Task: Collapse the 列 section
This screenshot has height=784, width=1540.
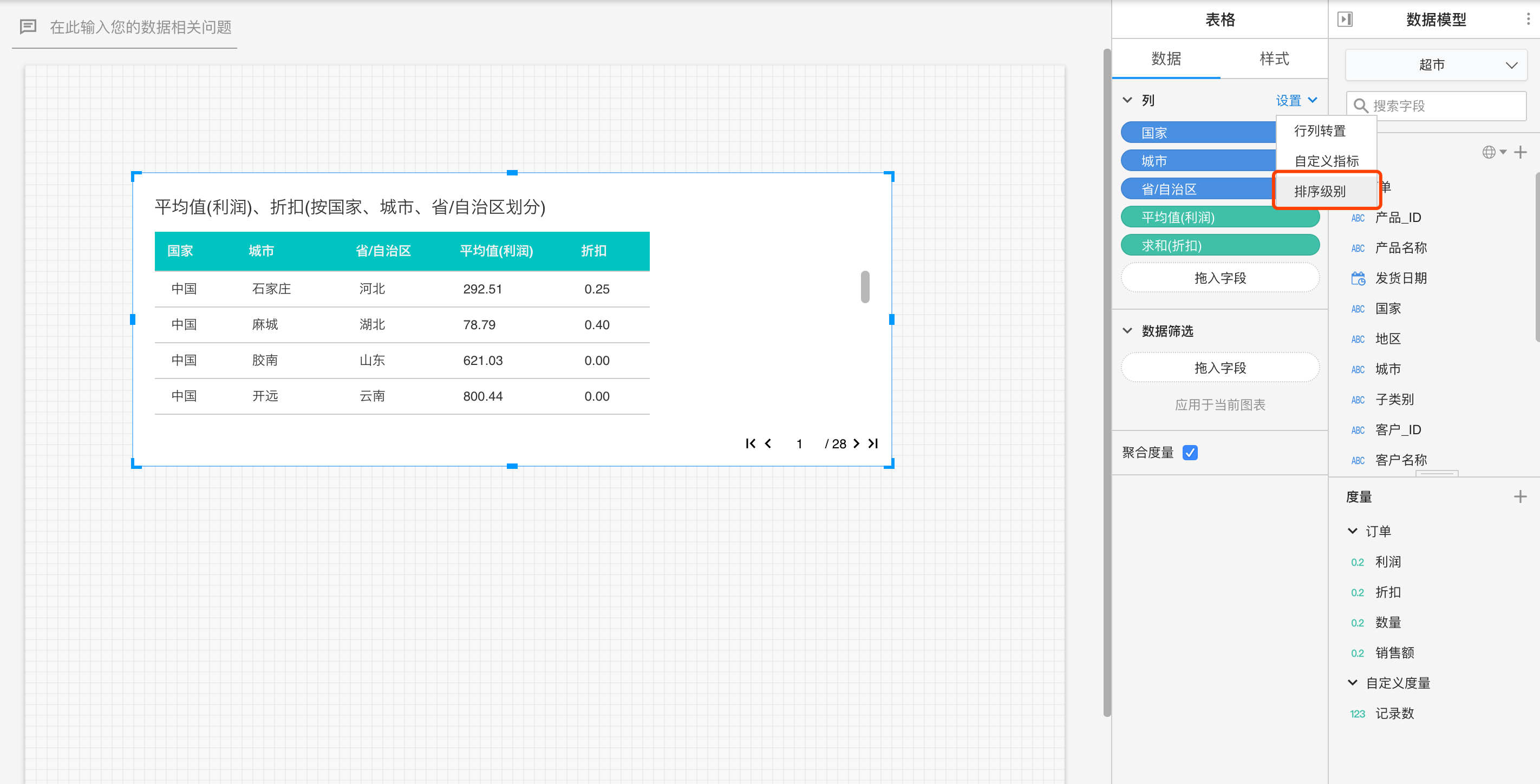Action: point(1127,100)
